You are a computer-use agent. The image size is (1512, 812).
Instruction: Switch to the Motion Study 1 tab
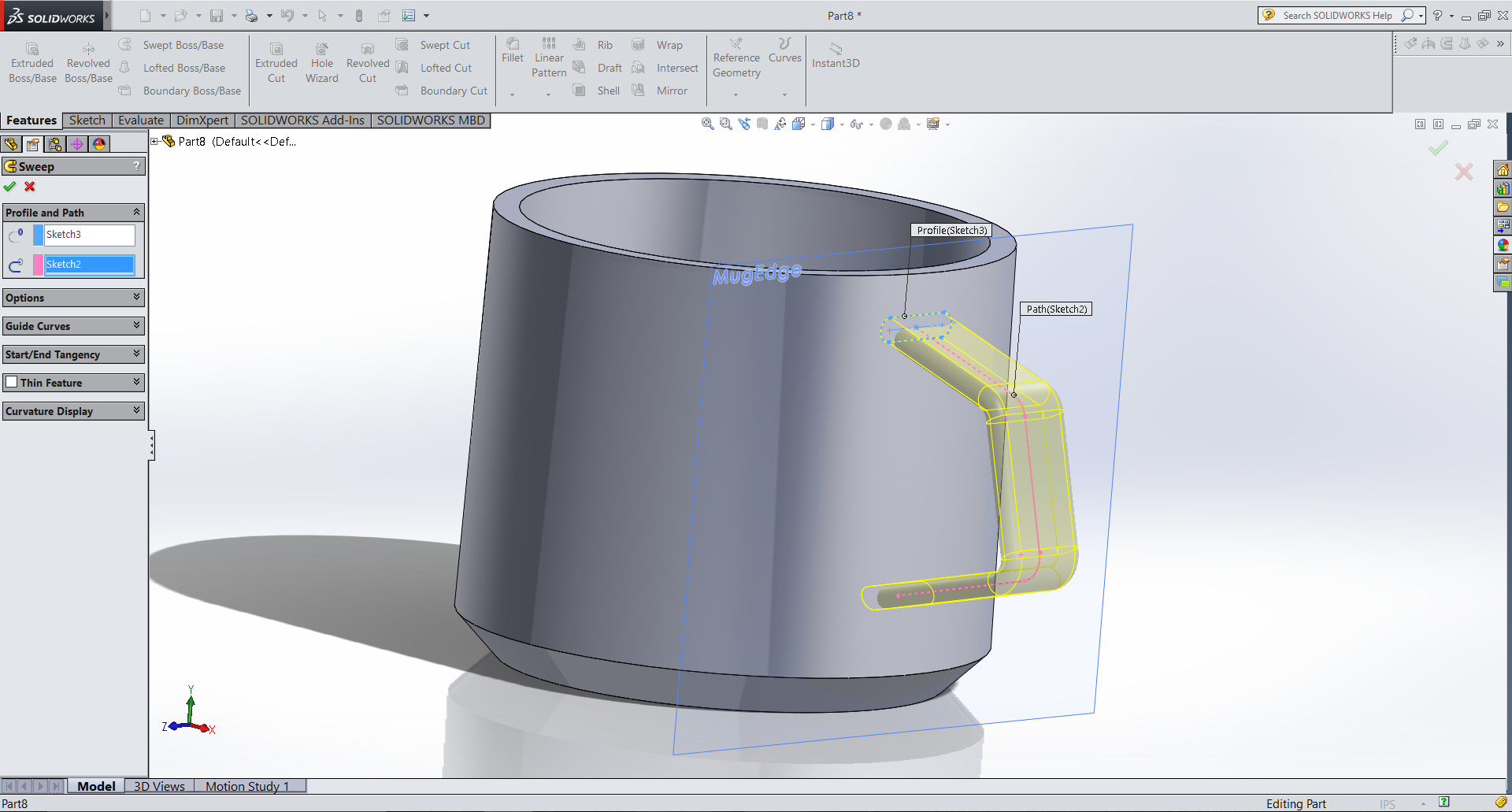tap(248, 786)
